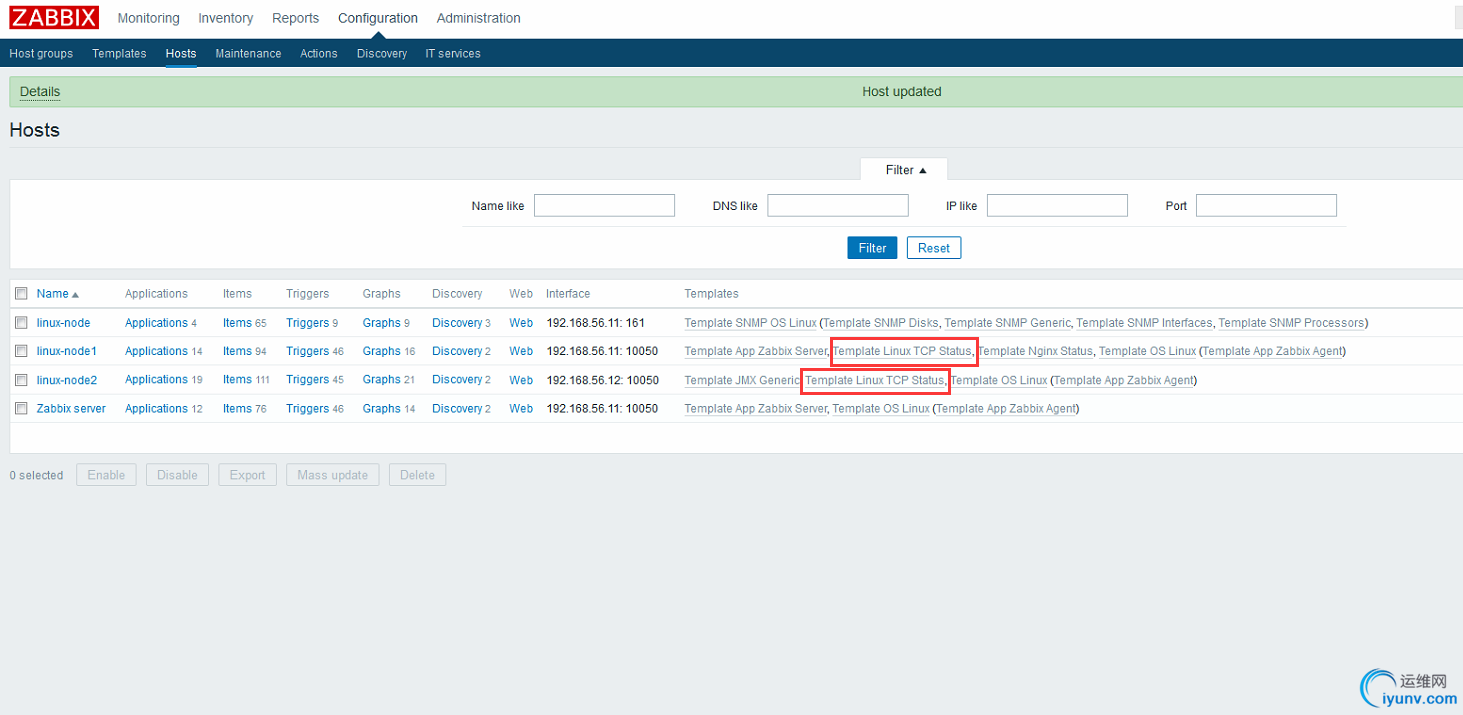Open Items for Zabbix server
1463x715 pixels.
tap(237, 409)
